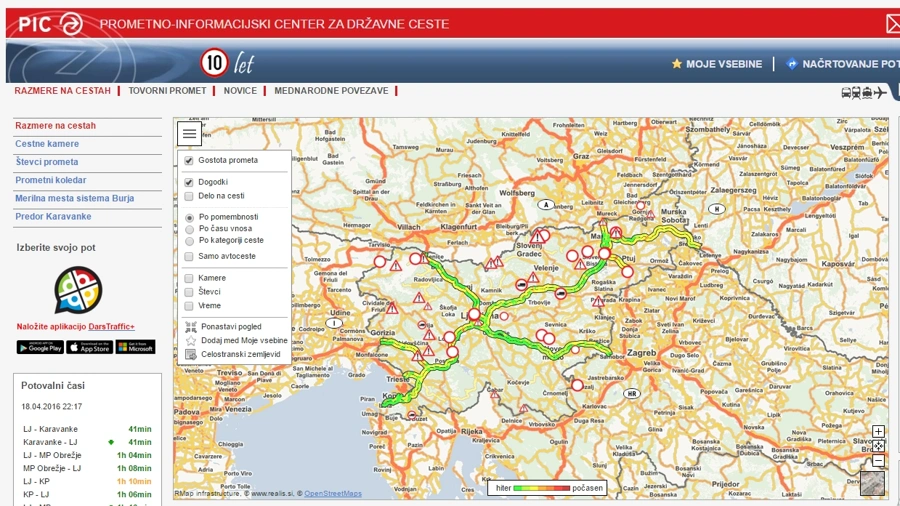This screenshot has width=900, height=506.
Task: Open the map layers hamburger menu
Action: [189, 134]
